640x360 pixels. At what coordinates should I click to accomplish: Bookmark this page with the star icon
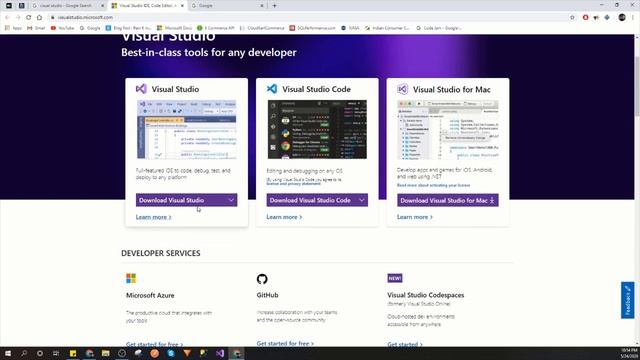pyautogui.click(x=572, y=17)
